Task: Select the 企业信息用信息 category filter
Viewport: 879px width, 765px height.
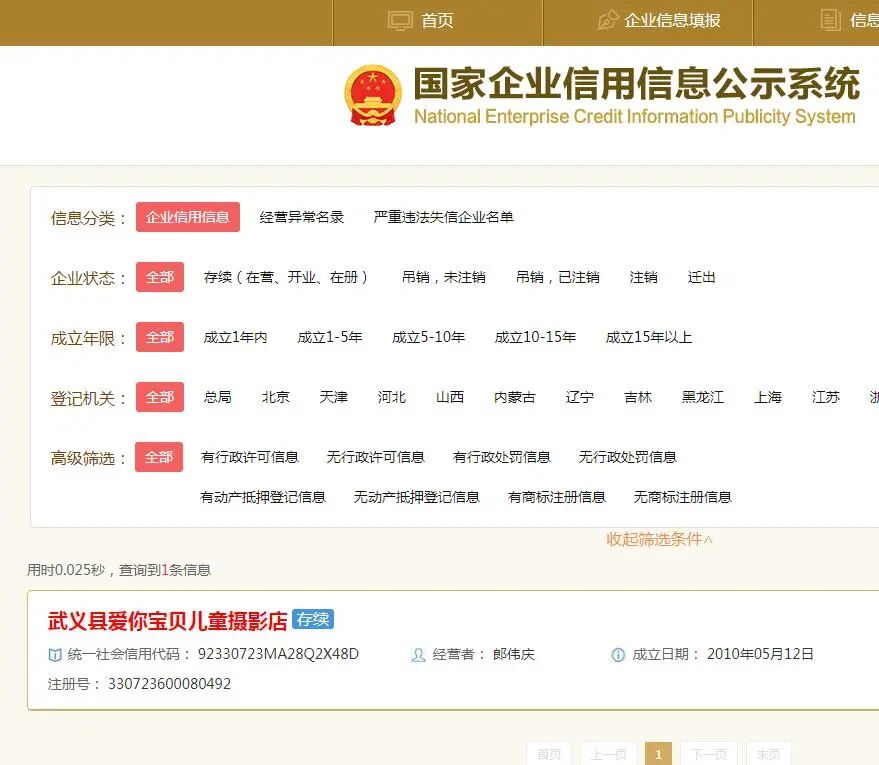Action: click(188, 217)
